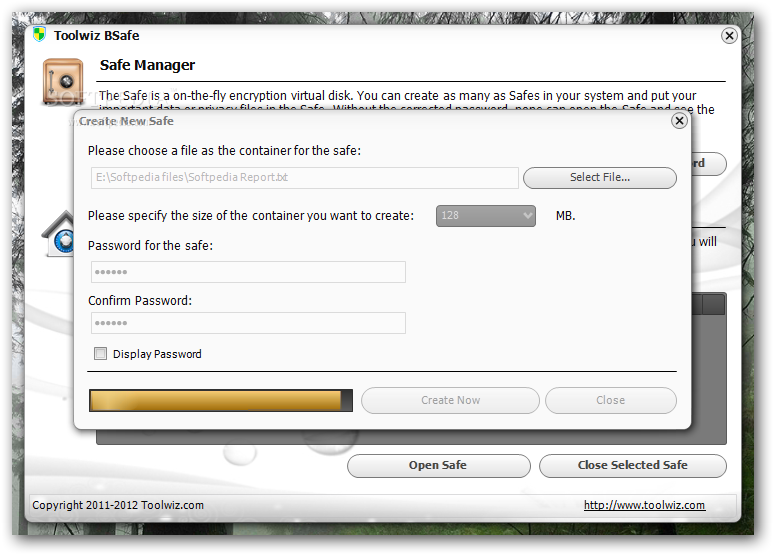Click the Copyright 2011-2012 Toolwiz.com text
774x555 pixels.
click(118, 505)
